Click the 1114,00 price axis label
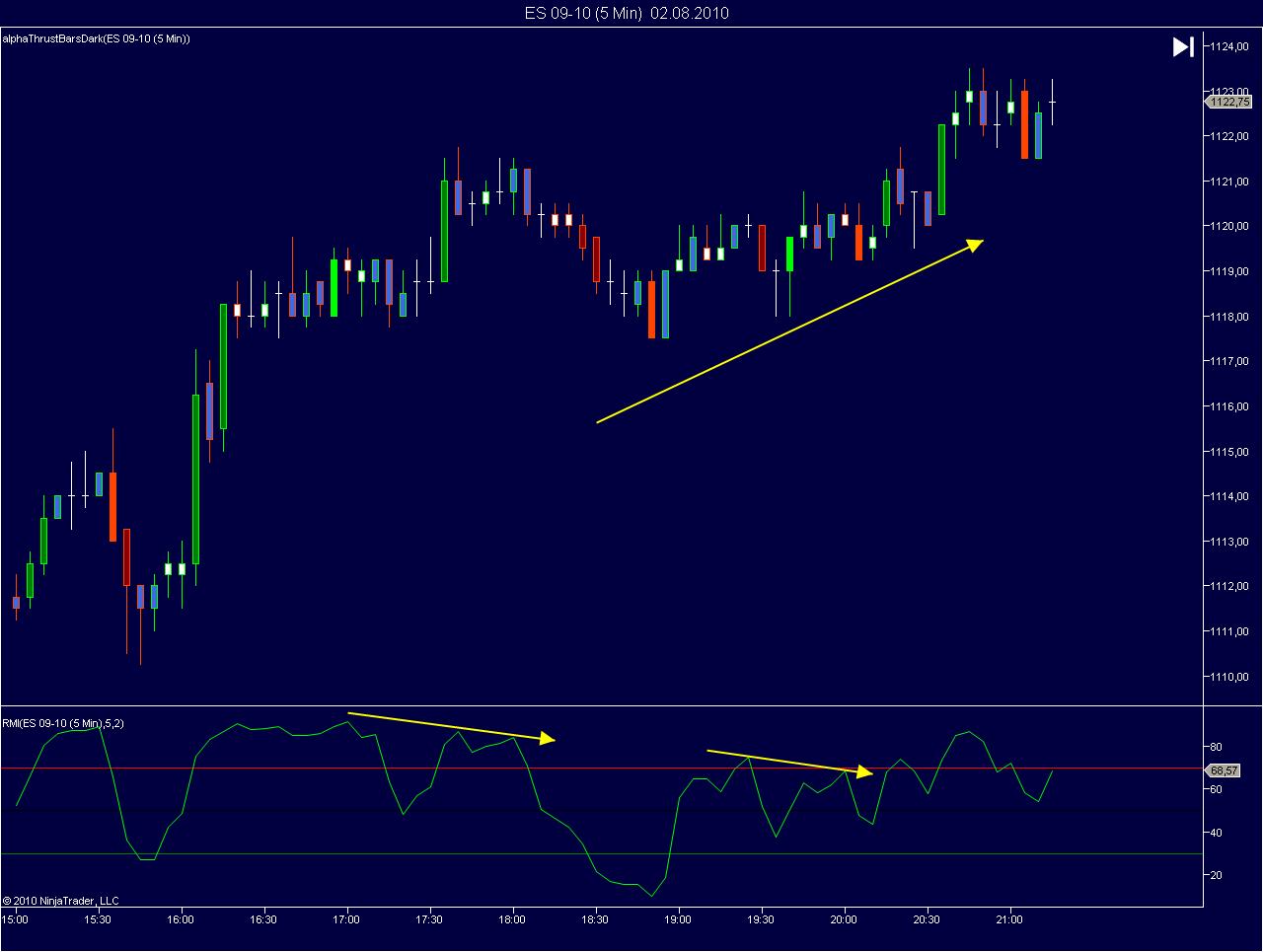This screenshot has width=1263, height=952. (1230, 496)
